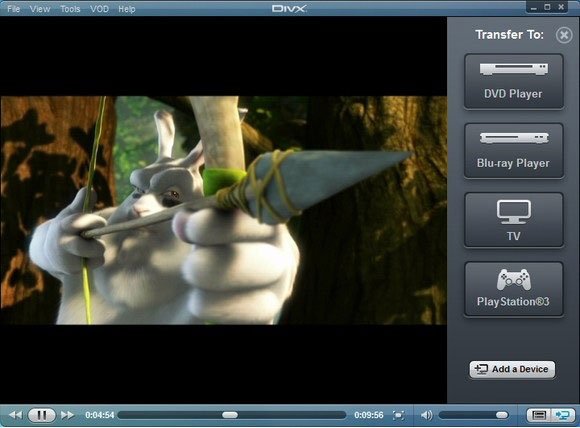Open the Help menu
Viewport: 580px width, 428px height.
pos(127,9)
